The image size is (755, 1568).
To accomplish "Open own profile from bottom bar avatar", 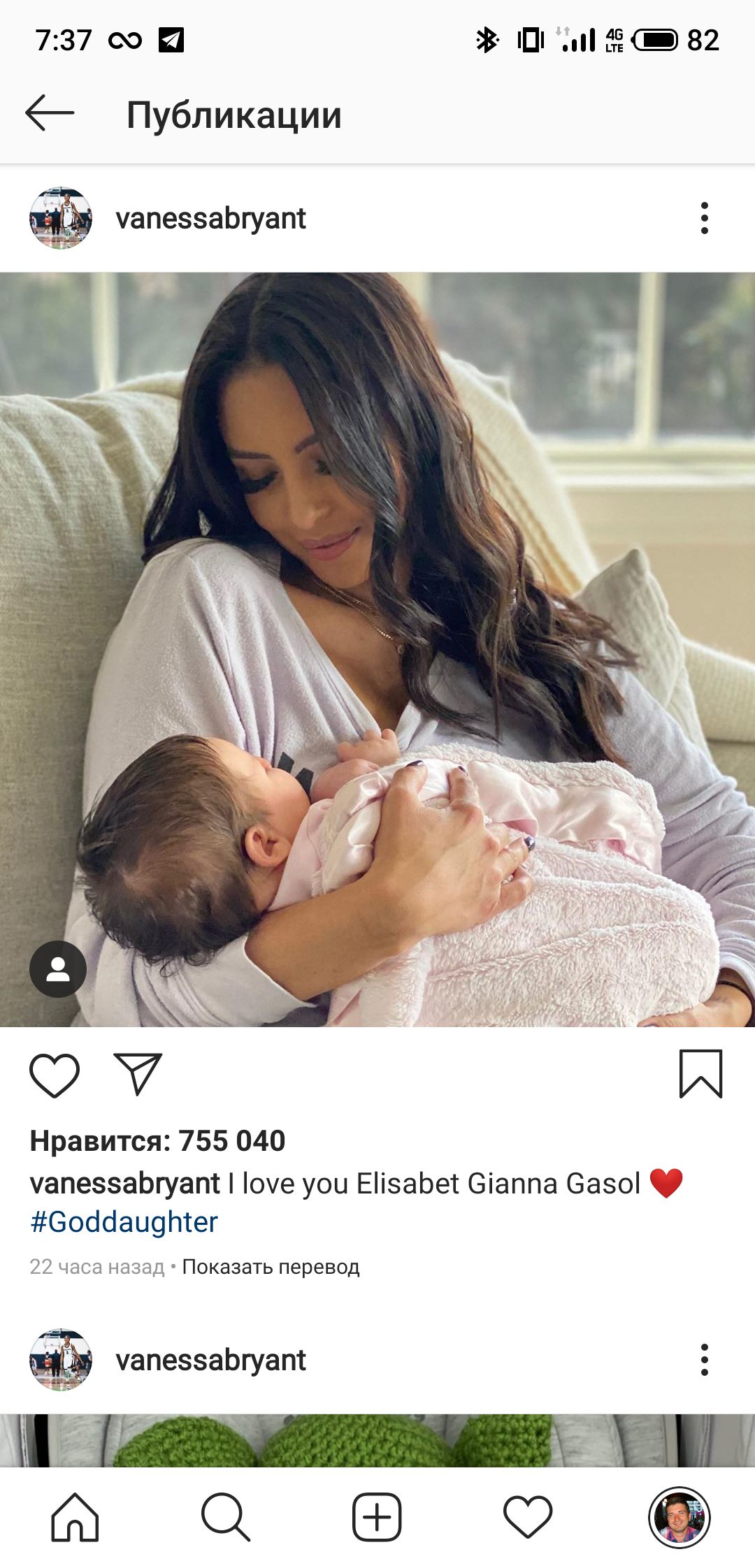I will (x=679, y=1517).
